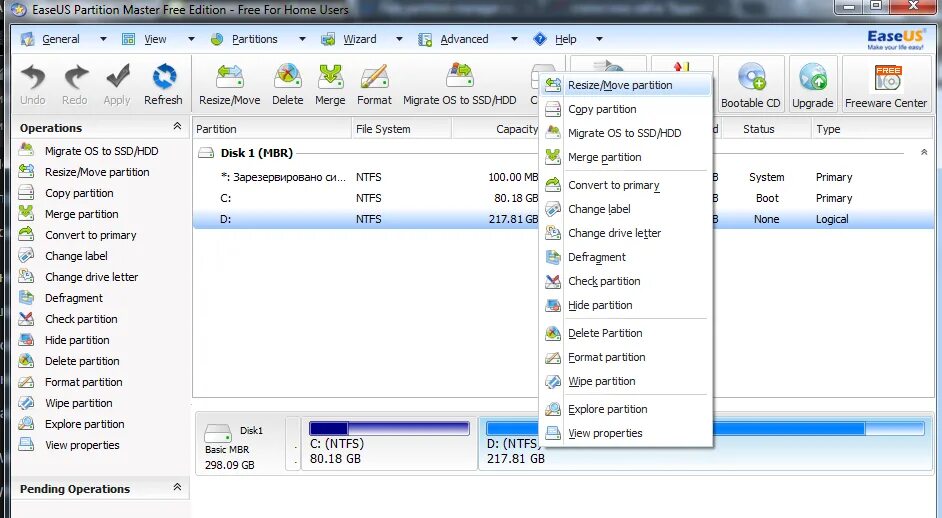Screen dimensions: 942x518
Task: Click the Undo toolbar icon
Action: (32, 84)
